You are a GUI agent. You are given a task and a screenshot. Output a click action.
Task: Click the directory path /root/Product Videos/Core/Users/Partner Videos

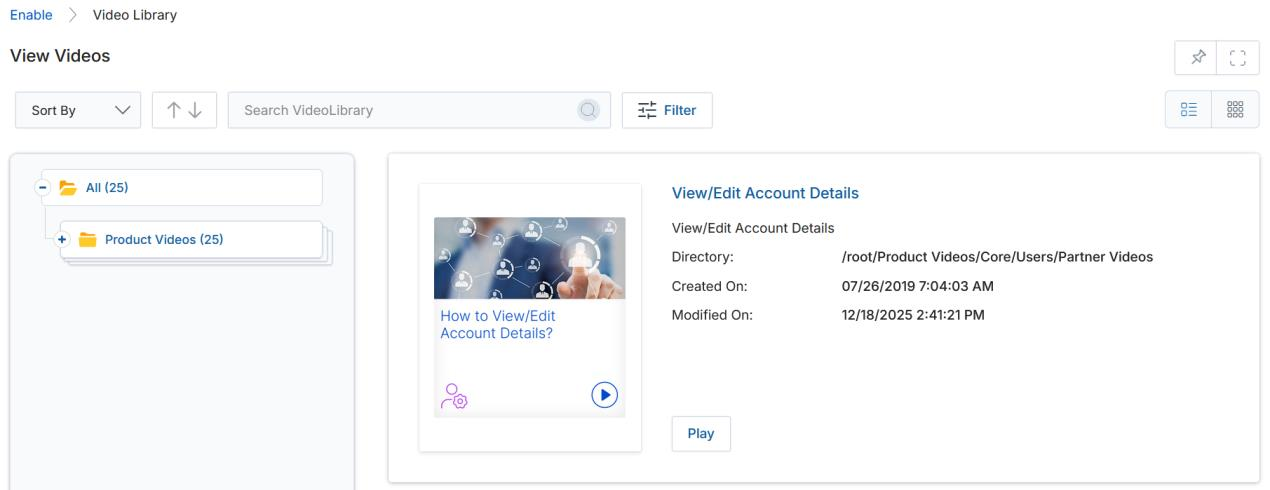tap(998, 257)
